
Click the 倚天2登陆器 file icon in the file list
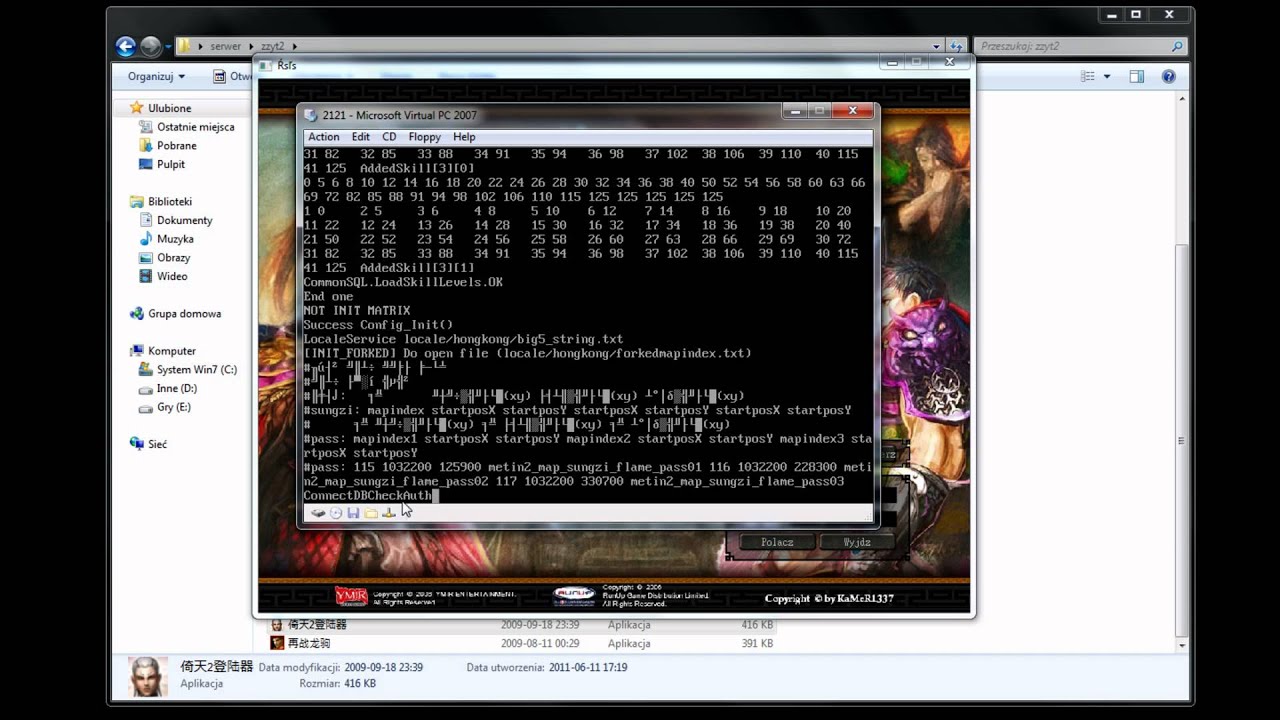click(x=278, y=625)
